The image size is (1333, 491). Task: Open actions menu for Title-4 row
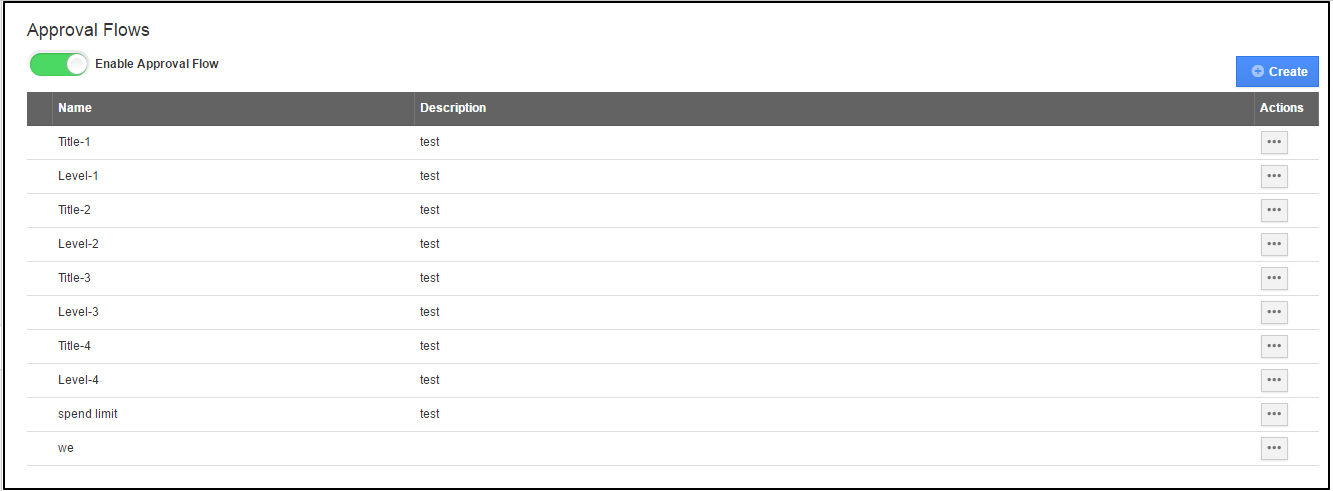(x=1273, y=346)
